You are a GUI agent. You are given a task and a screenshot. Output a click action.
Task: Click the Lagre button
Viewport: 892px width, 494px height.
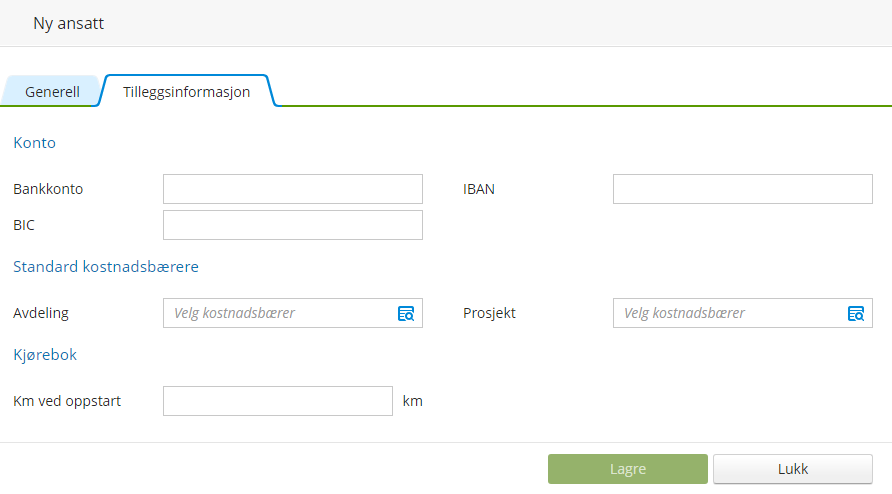click(627, 469)
